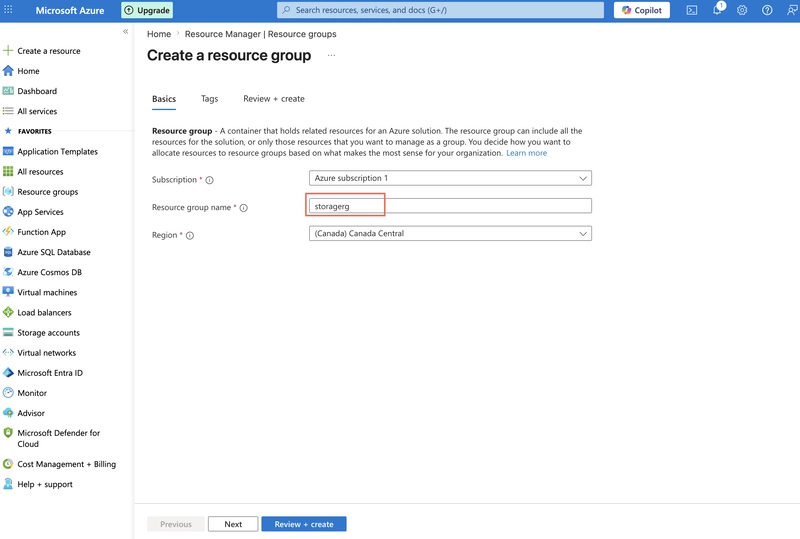Click the Resource groups cube icon
Viewport: 800px width, 539px height.
pyautogui.click(x=8, y=191)
